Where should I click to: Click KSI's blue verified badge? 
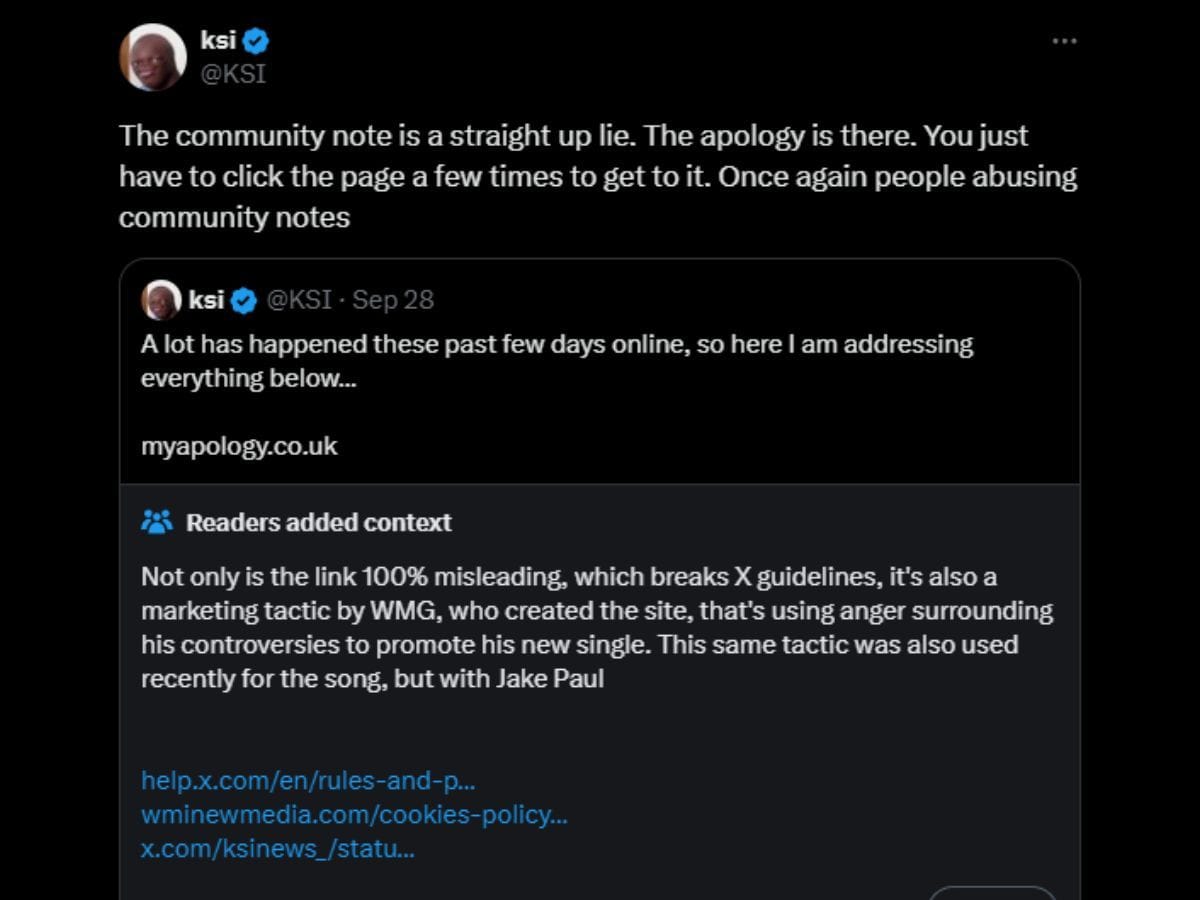pyautogui.click(x=257, y=40)
